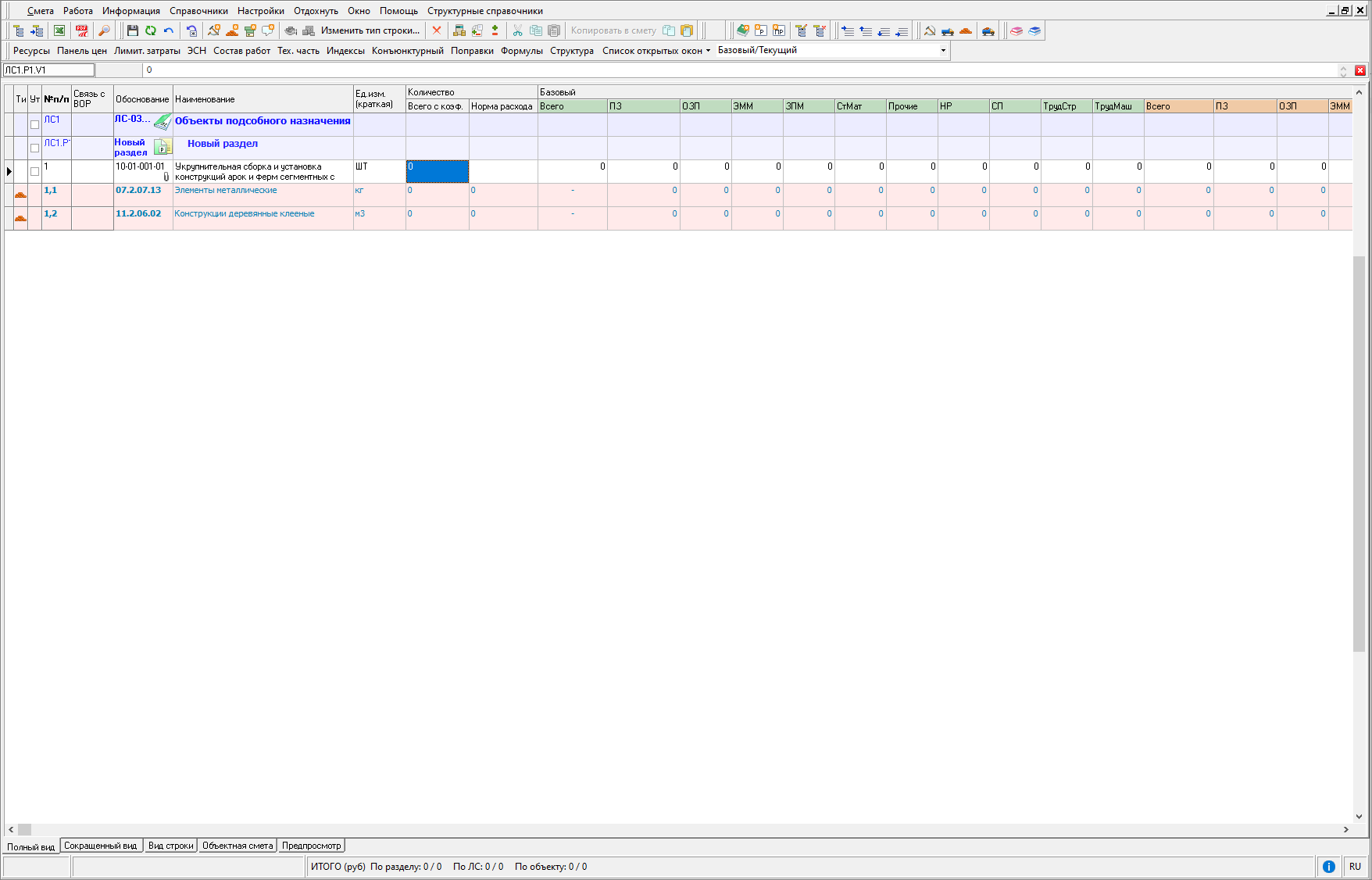
Task: Check the box for position 1 row
Action: pyautogui.click(x=34, y=171)
